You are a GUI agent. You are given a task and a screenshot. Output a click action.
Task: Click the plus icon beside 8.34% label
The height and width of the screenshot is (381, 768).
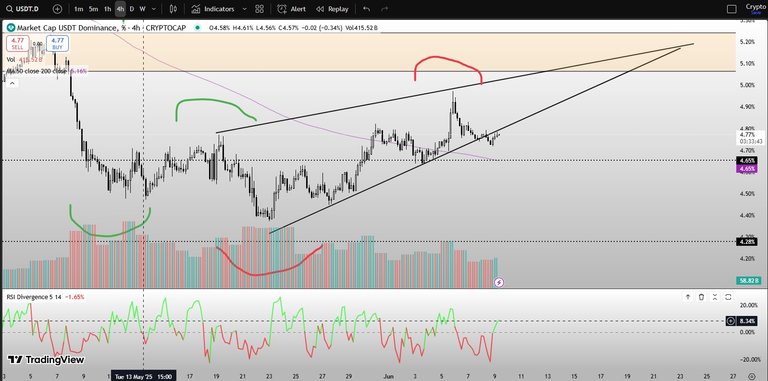(x=731, y=321)
